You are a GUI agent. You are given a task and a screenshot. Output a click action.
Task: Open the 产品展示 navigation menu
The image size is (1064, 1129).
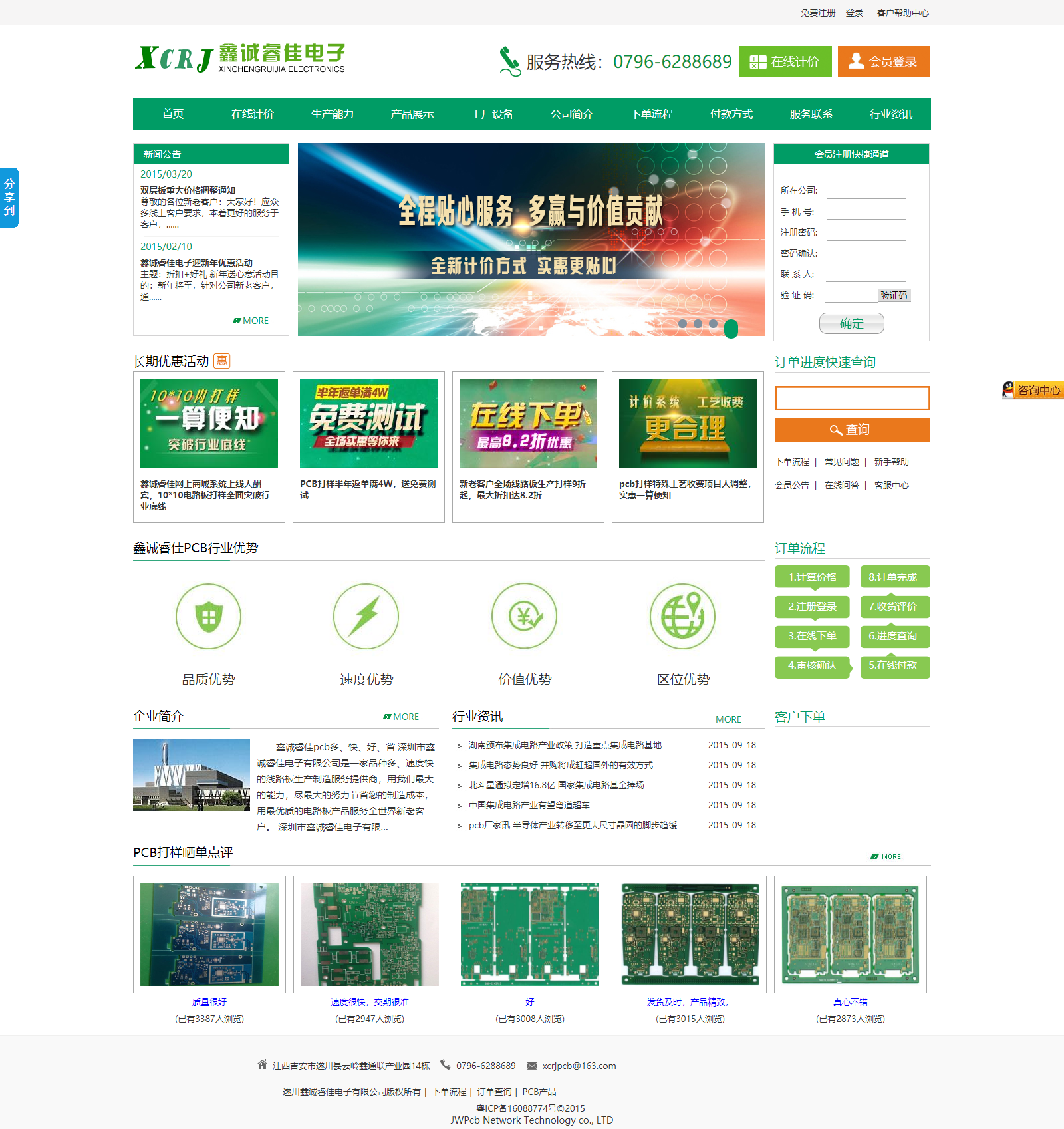[x=412, y=114]
